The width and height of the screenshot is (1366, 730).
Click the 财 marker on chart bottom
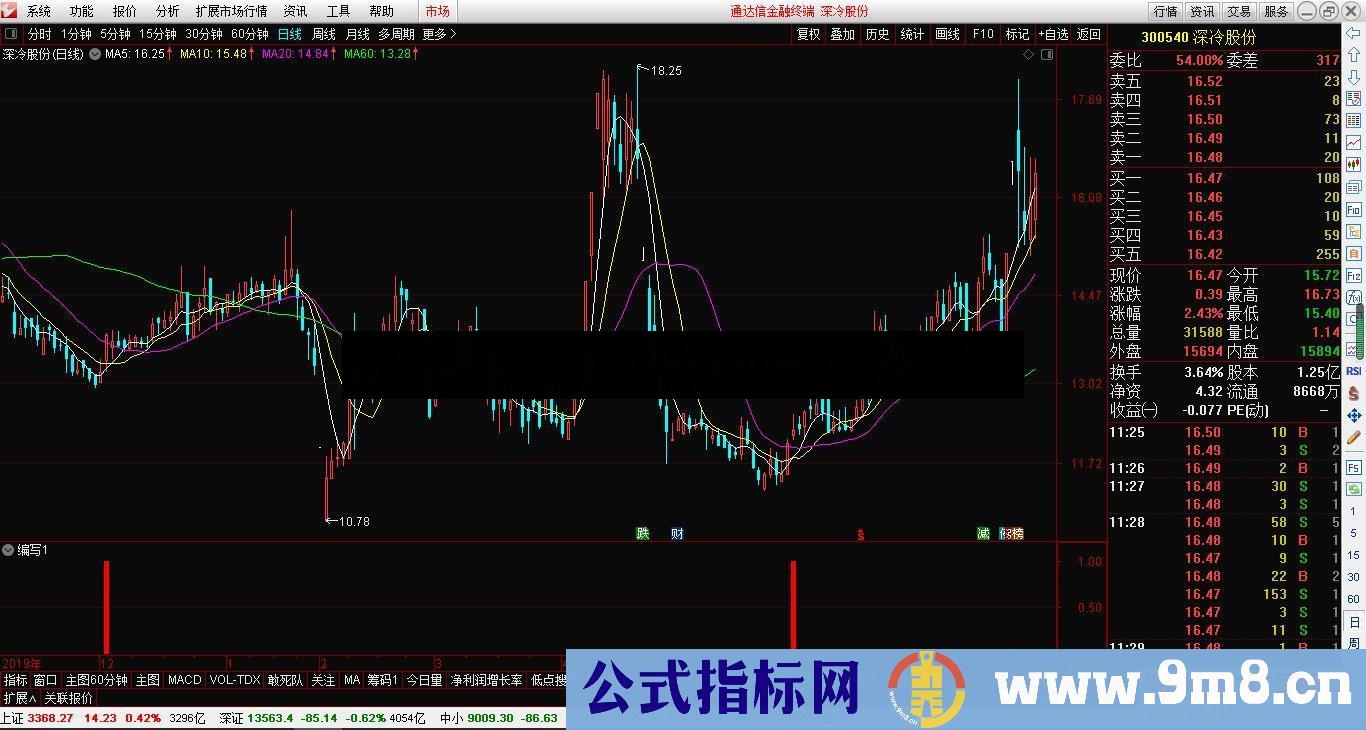(x=677, y=533)
